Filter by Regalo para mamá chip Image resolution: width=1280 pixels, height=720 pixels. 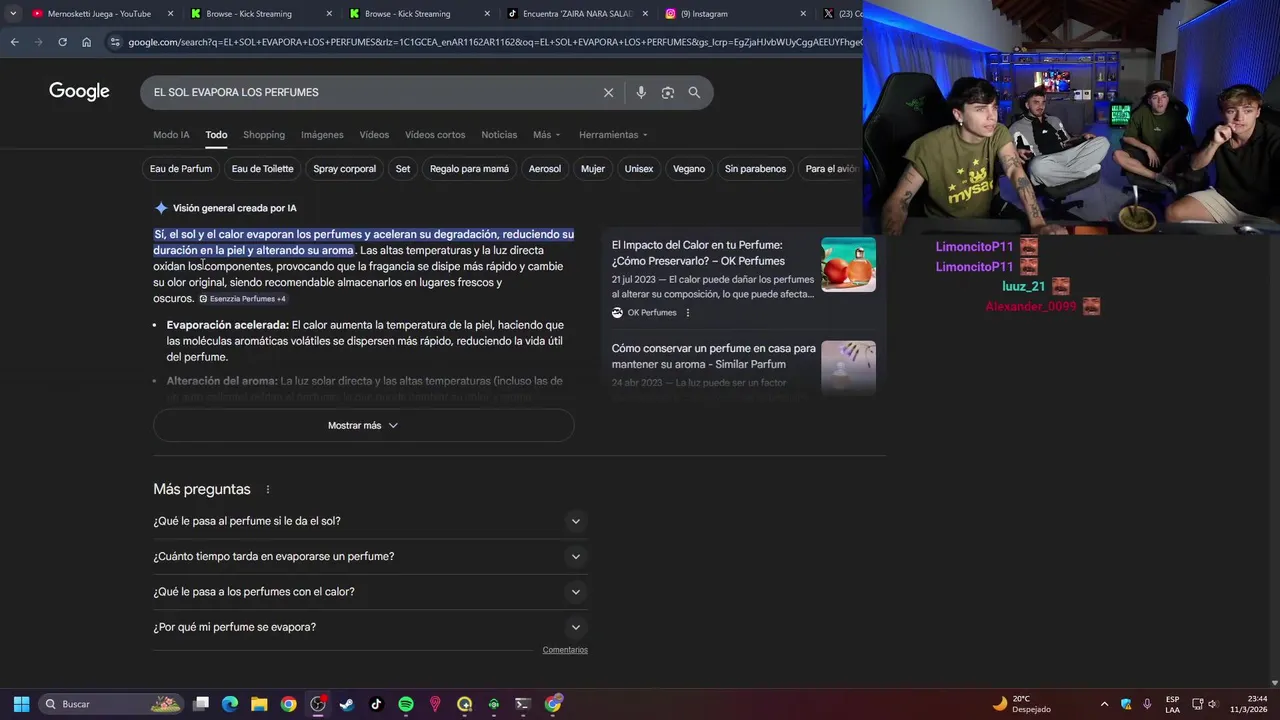pos(469,169)
